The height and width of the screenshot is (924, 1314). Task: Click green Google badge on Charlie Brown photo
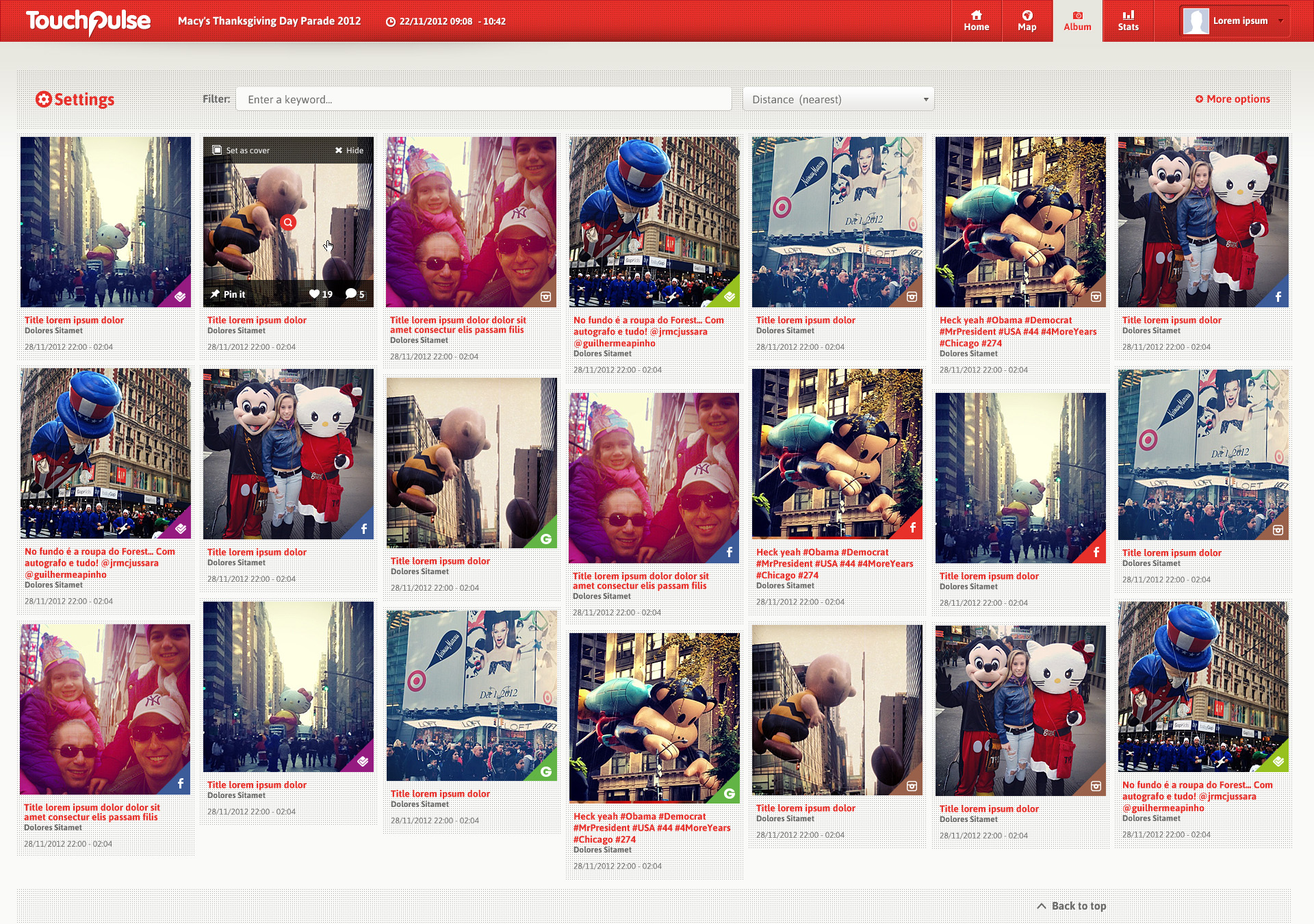545,538
